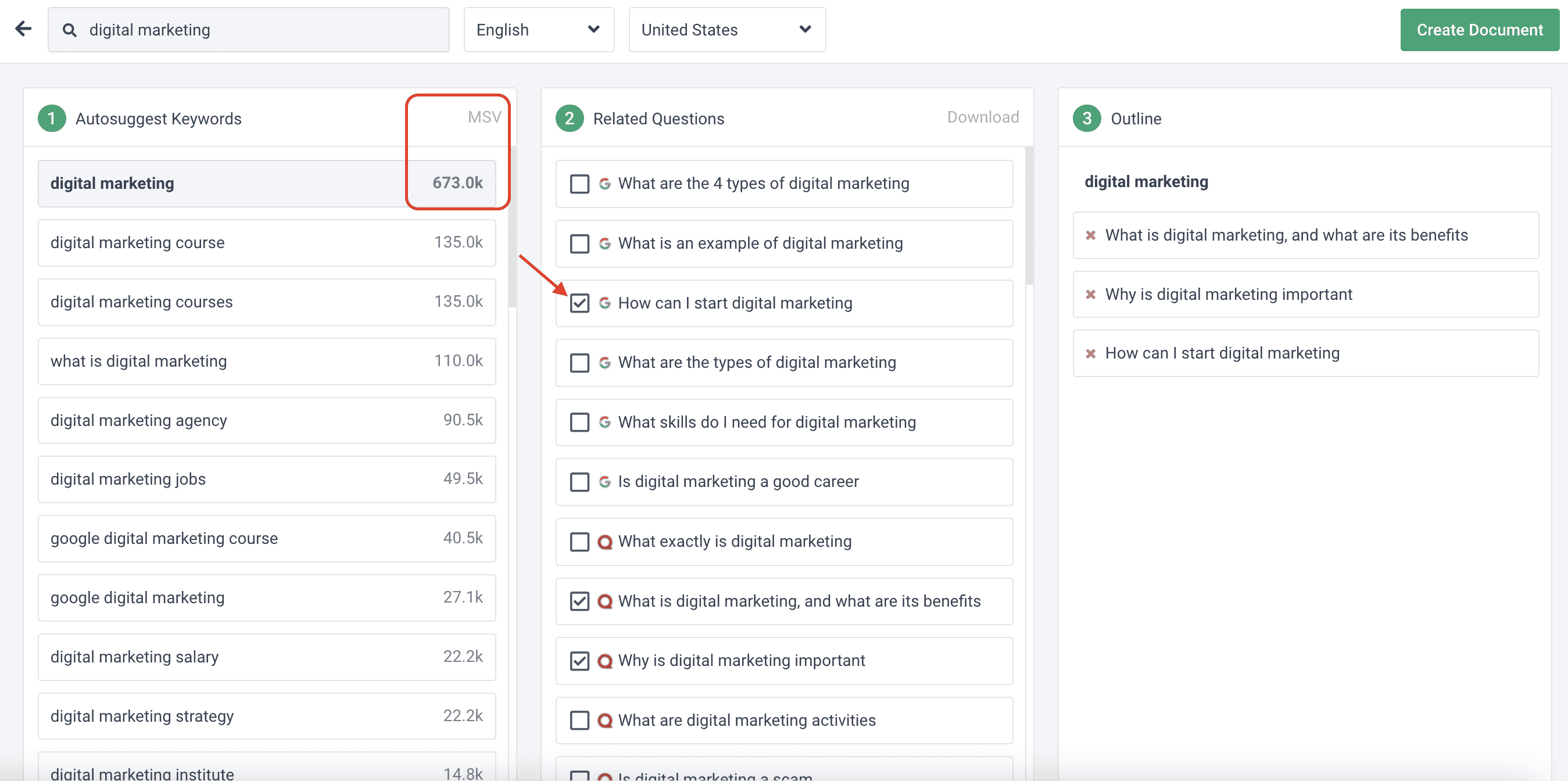This screenshot has width=1568, height=781.
Task: Remove 'How can I start digital marketing' from outline
Action: pyautogui.click(x=1090, y=354)
